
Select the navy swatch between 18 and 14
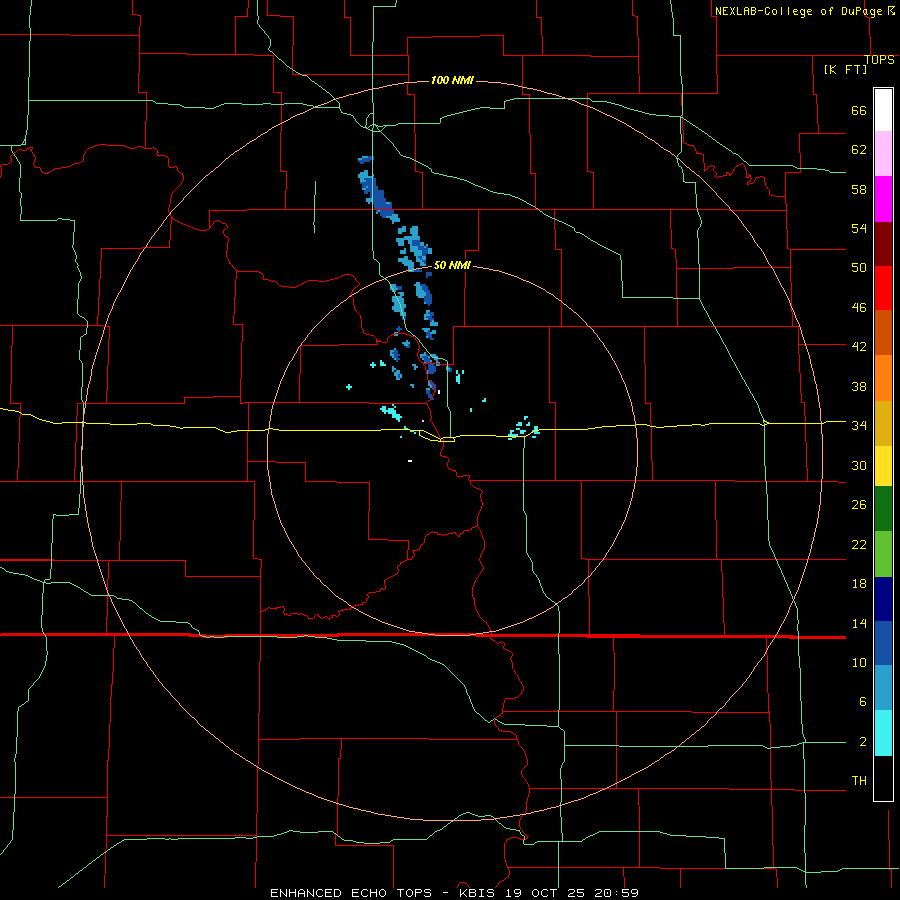[883, 599]
